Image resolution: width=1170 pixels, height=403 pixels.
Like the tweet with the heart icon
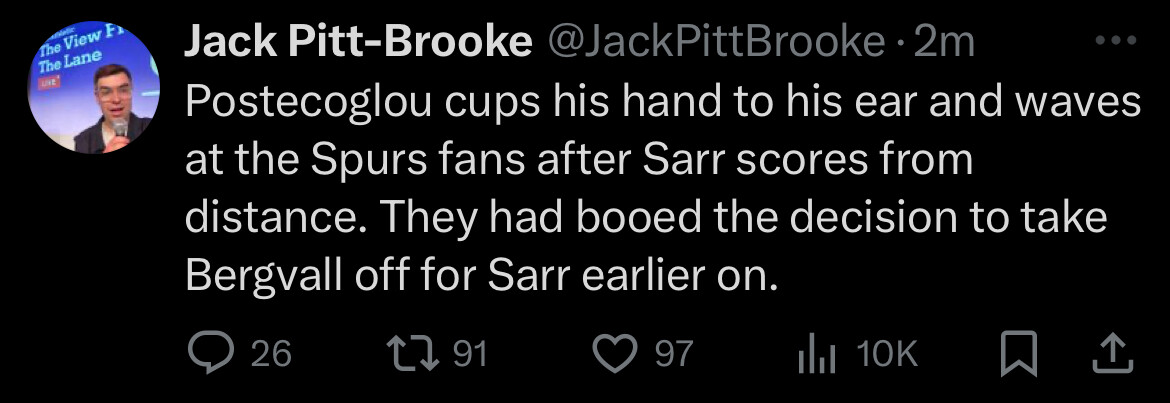[614, 352]
